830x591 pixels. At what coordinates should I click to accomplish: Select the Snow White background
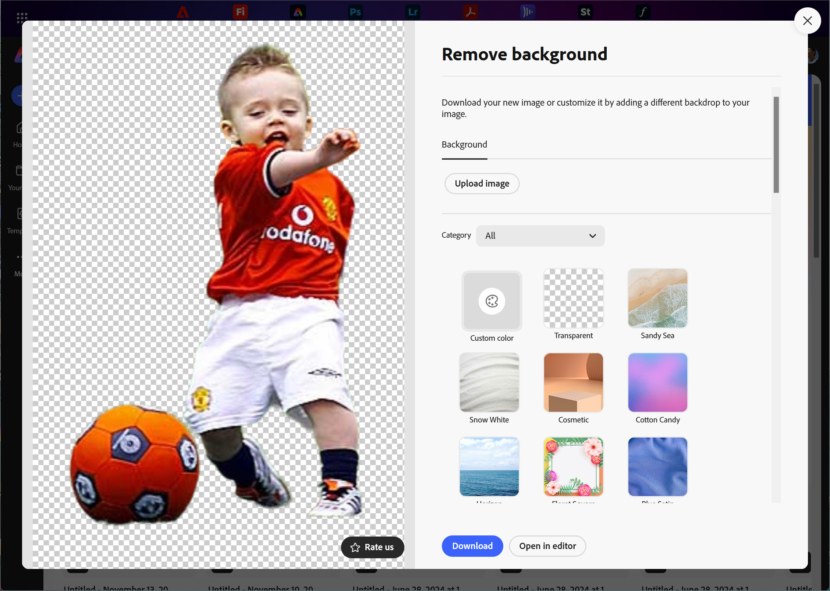489,382
